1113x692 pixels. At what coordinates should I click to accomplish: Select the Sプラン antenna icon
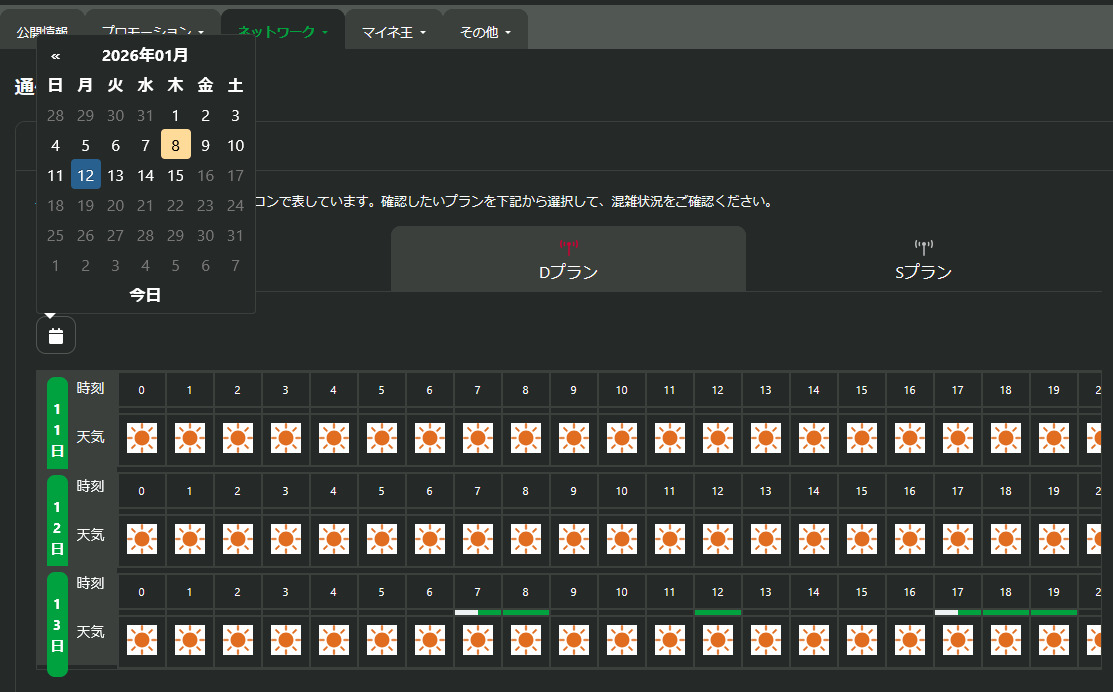[x=923, y=246]
